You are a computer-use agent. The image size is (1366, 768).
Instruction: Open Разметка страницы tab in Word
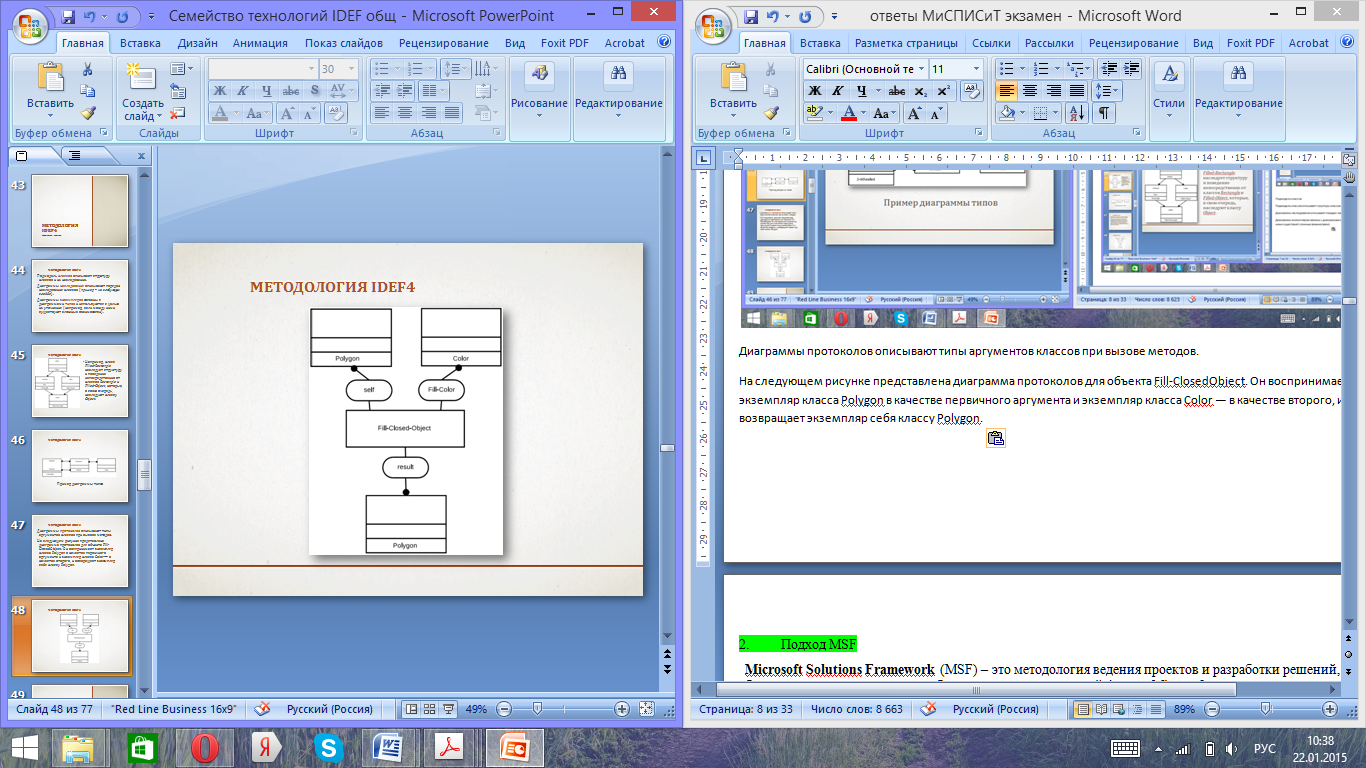(906, 43)
